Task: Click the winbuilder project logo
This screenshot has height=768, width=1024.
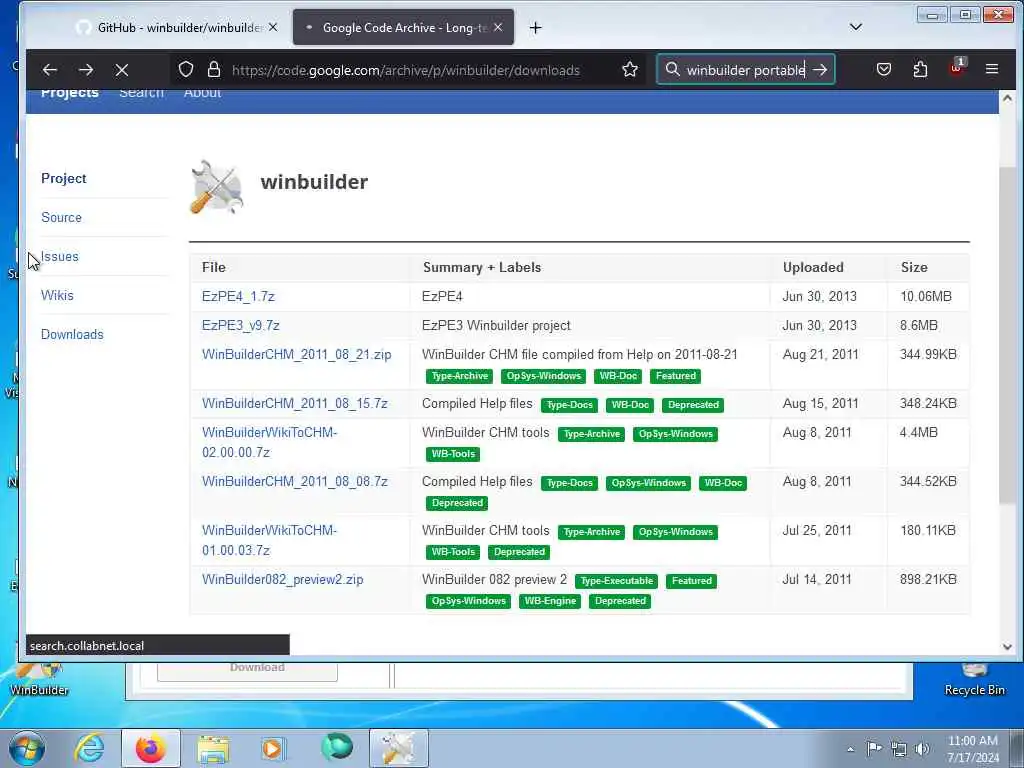Action: [x=216, y=187]
